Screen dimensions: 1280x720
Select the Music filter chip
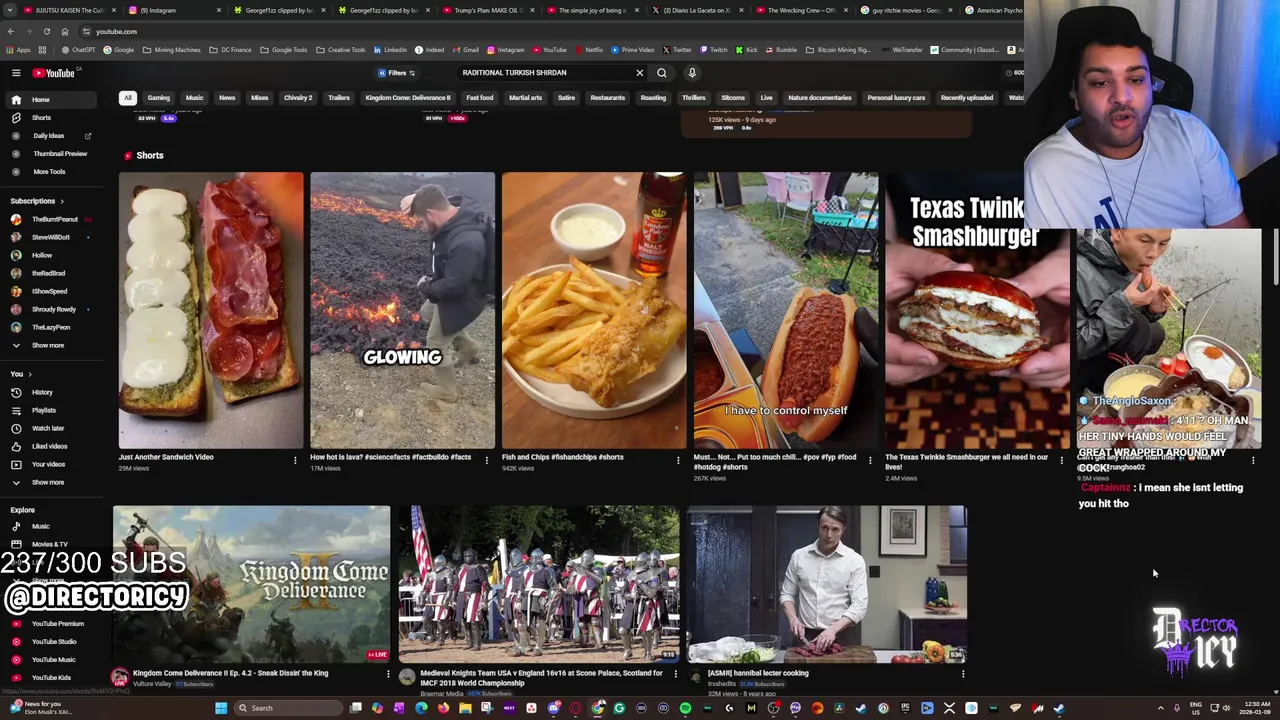click(194, 98)
